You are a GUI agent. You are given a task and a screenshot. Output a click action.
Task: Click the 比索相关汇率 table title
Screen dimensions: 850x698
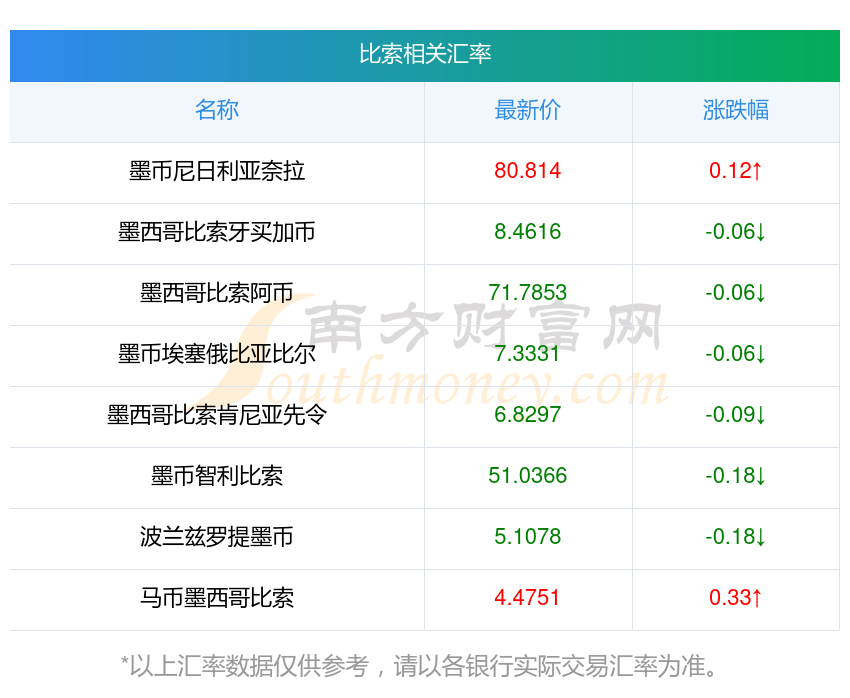425,54
